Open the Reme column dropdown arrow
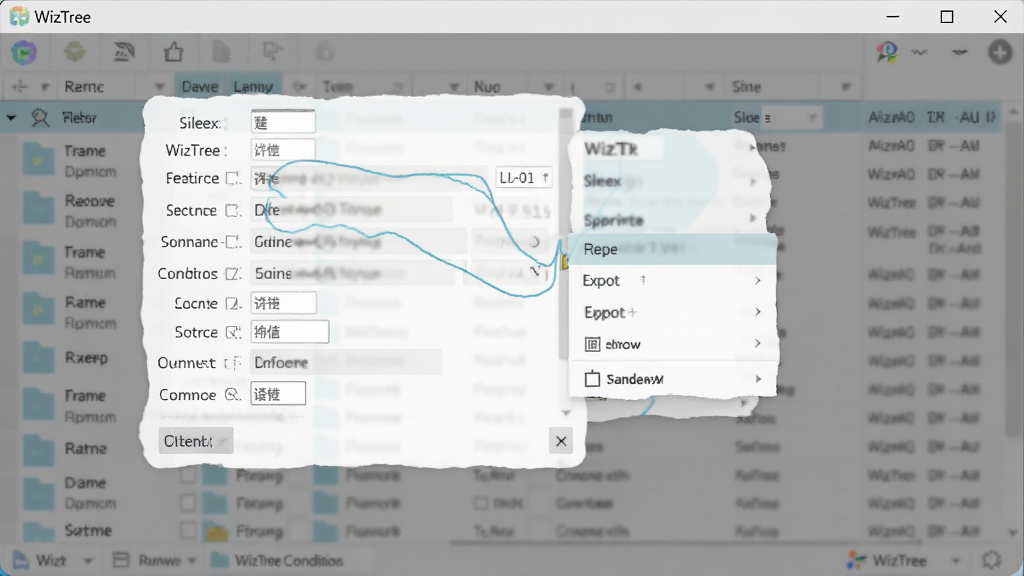The height and width of the screenshot is (576, 1024). click(x=159, y=87)
